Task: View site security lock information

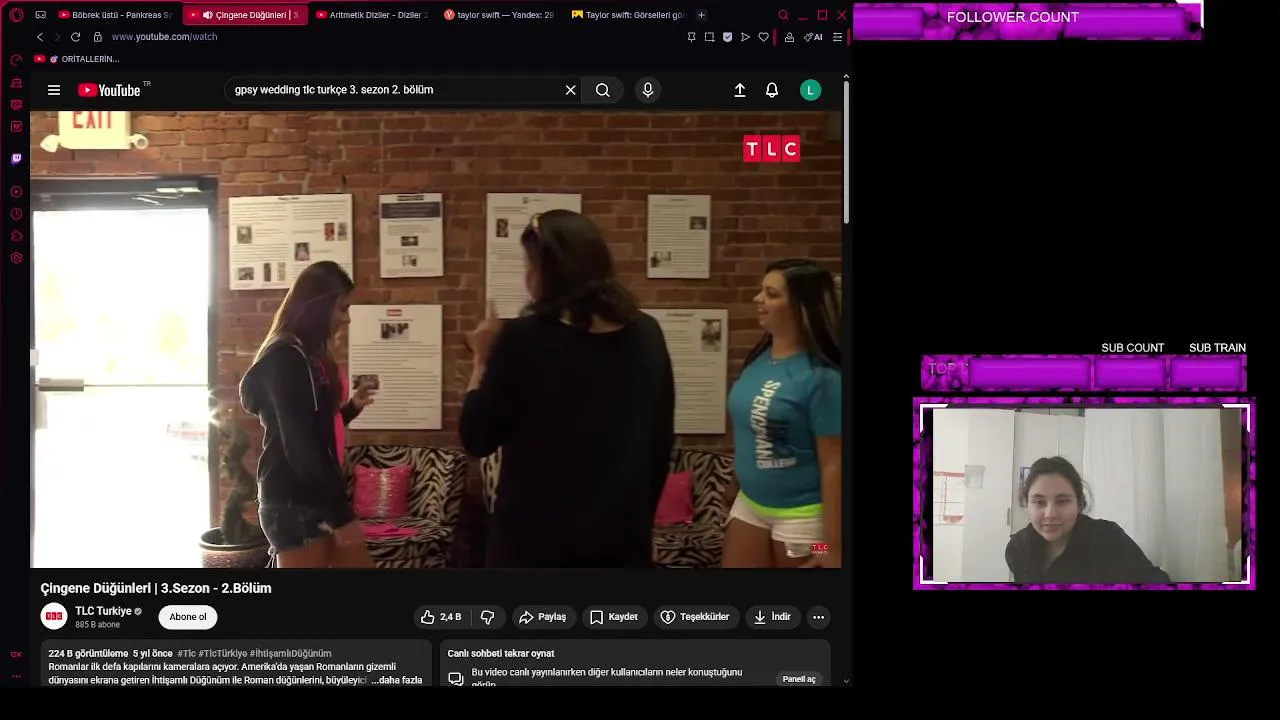Action: (x=97, y=37)
